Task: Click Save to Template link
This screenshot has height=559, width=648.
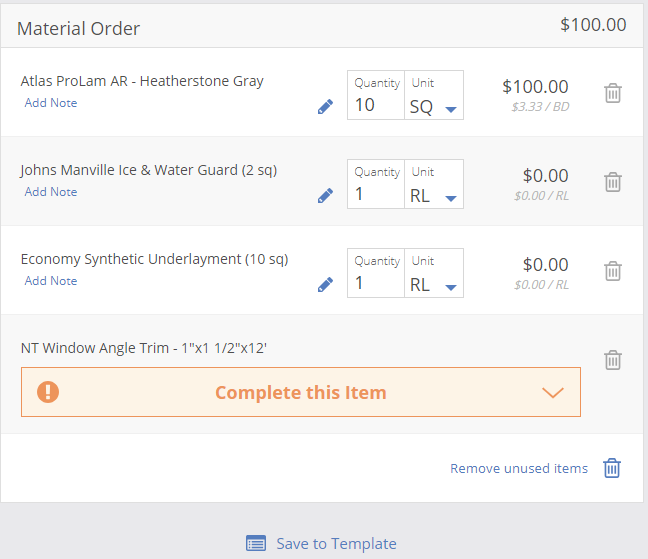Action: [x=336, y=544]
